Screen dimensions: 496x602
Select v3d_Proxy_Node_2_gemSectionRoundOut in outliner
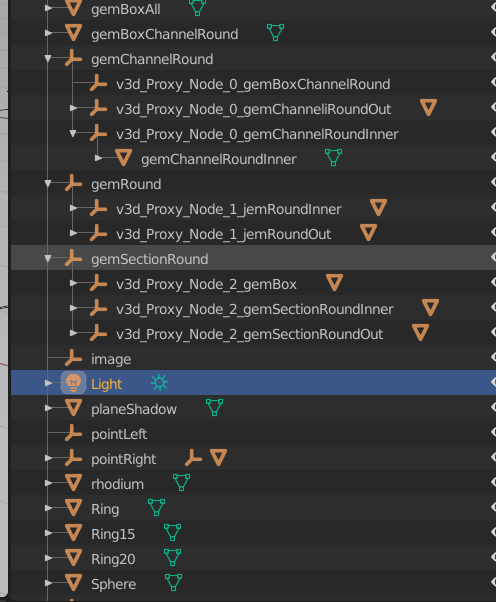click(250, 334)
